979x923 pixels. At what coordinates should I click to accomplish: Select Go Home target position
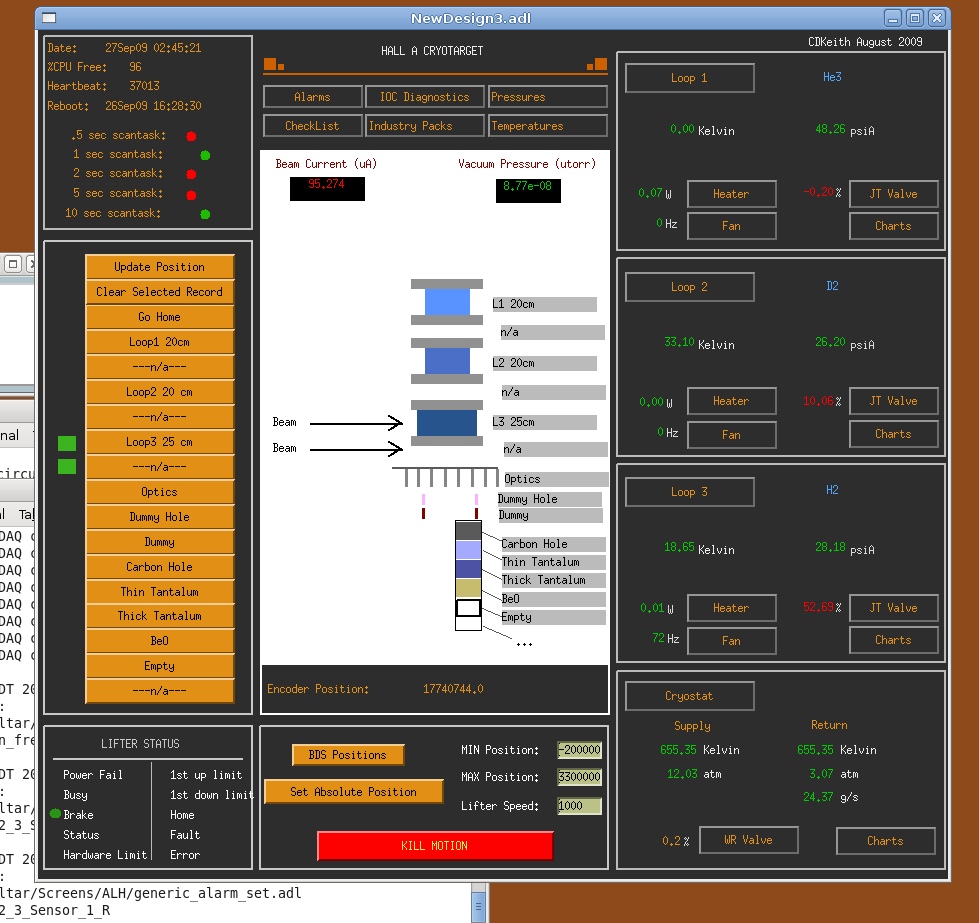tap(160, 317)
